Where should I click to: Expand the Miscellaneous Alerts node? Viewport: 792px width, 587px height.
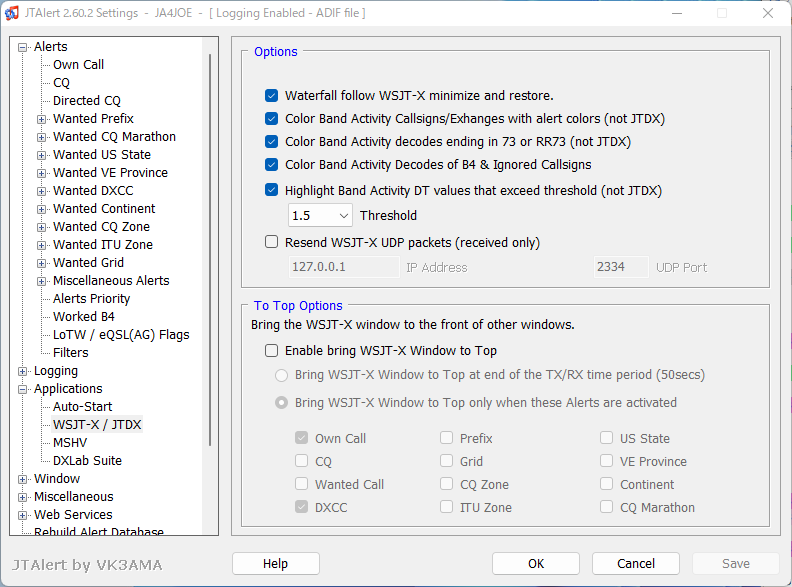[x=41, y=281]
